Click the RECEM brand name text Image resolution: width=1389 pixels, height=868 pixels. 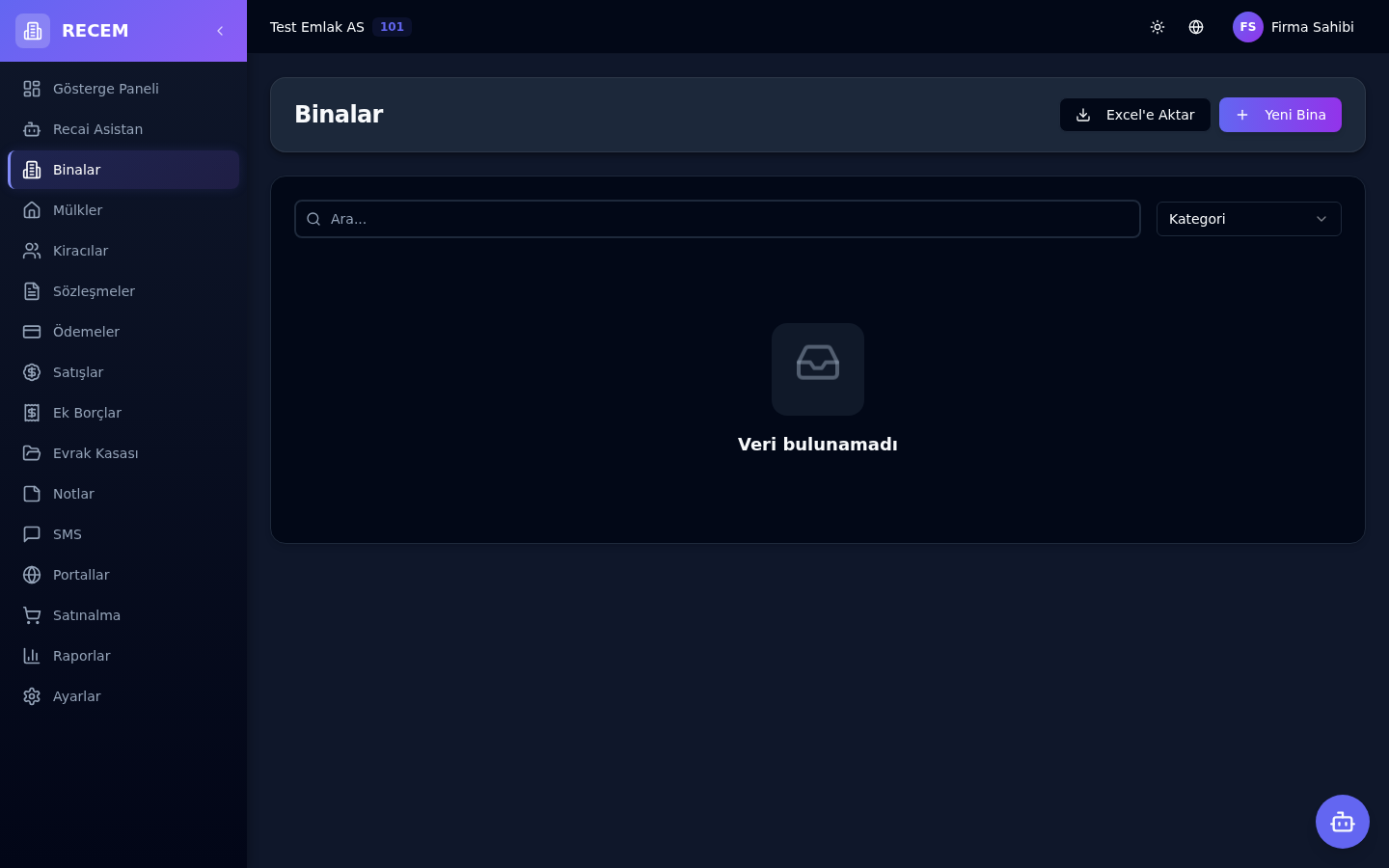[95, 31]
